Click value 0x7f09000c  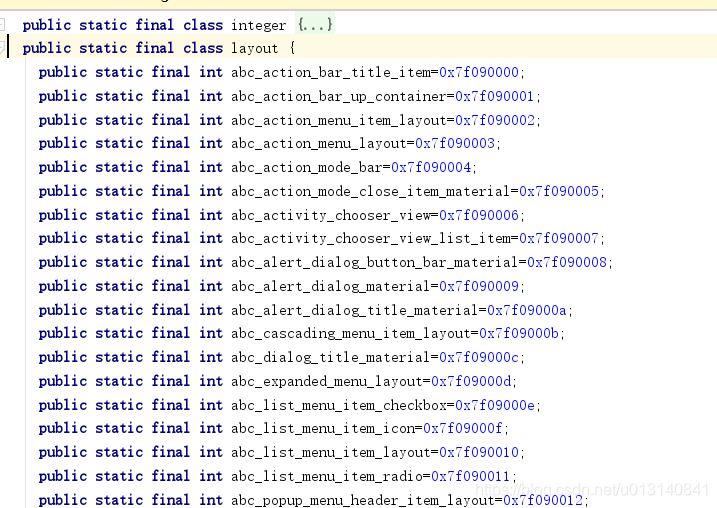[479, 357]
